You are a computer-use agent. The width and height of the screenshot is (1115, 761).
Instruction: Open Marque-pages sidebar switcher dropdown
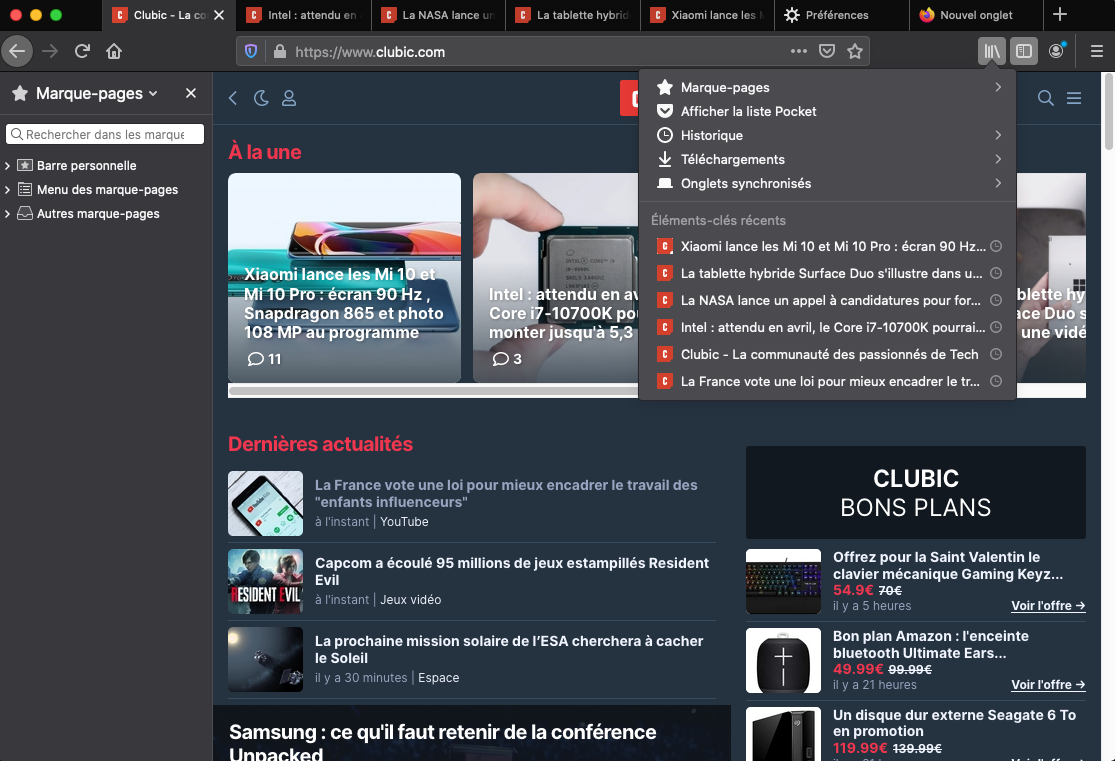click(97, 93)
